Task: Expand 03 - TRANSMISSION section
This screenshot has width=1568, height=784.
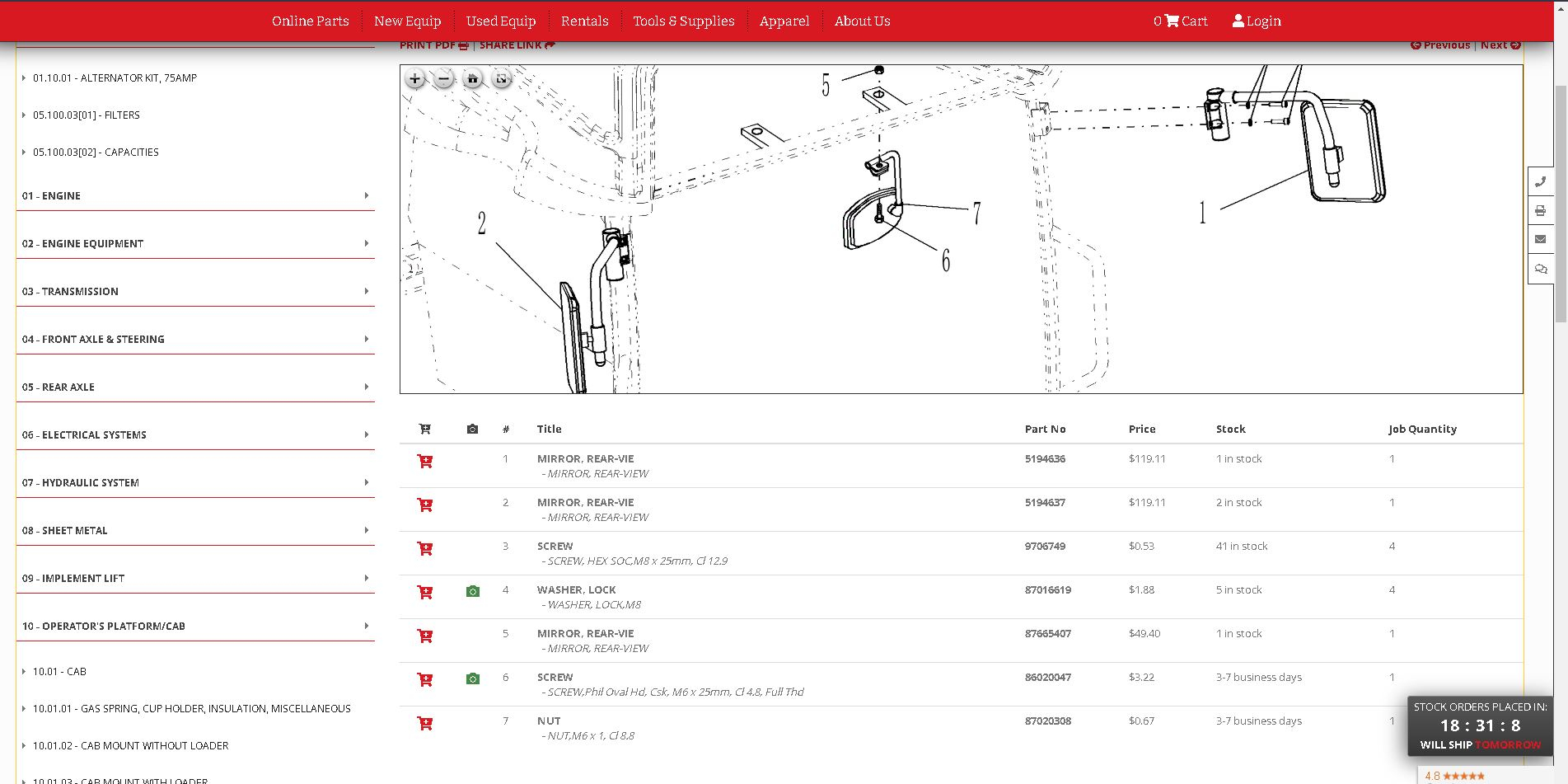Action: [196, 292]
